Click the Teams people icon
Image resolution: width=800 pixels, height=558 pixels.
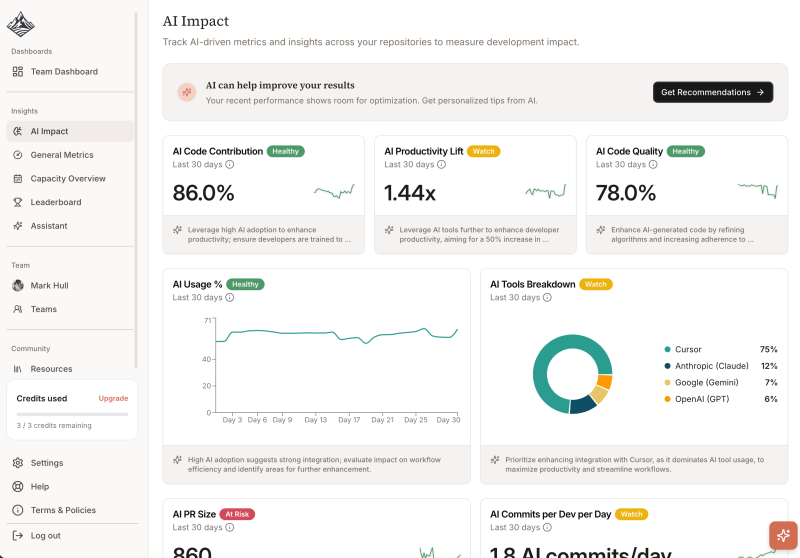[18, 309]
